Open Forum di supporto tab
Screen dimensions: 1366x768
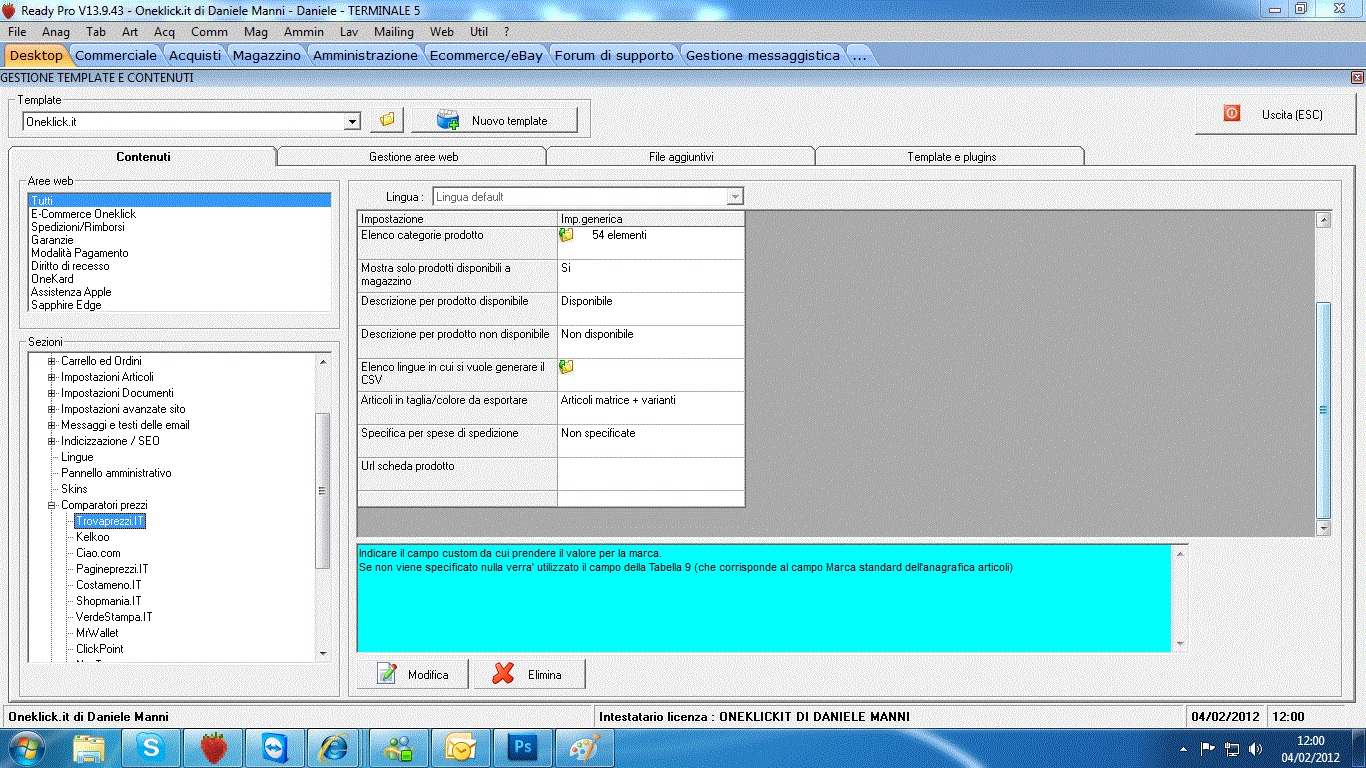tap(614, 56)
